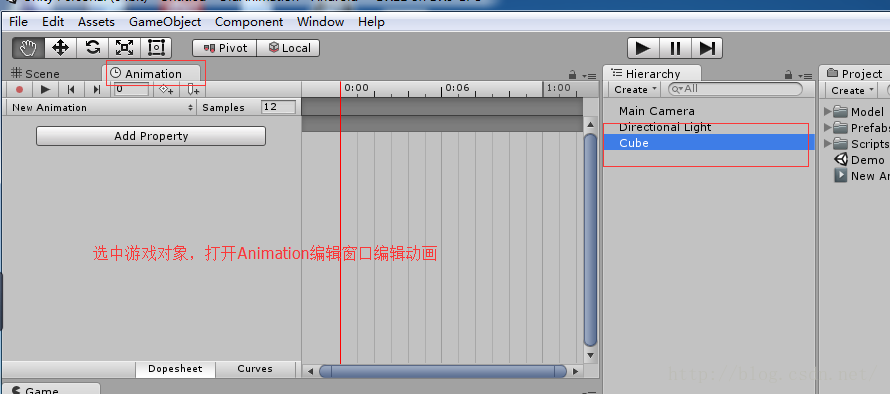The image size is (890, 394).
Task: Expand the Model folder
Action: coord(828,111)
